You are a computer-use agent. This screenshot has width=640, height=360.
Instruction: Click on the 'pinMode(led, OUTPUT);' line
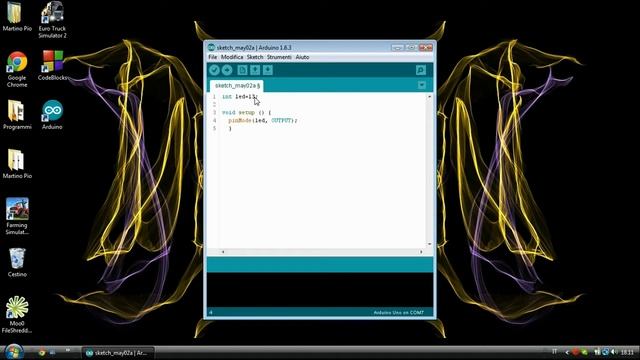tap(263, 120)
